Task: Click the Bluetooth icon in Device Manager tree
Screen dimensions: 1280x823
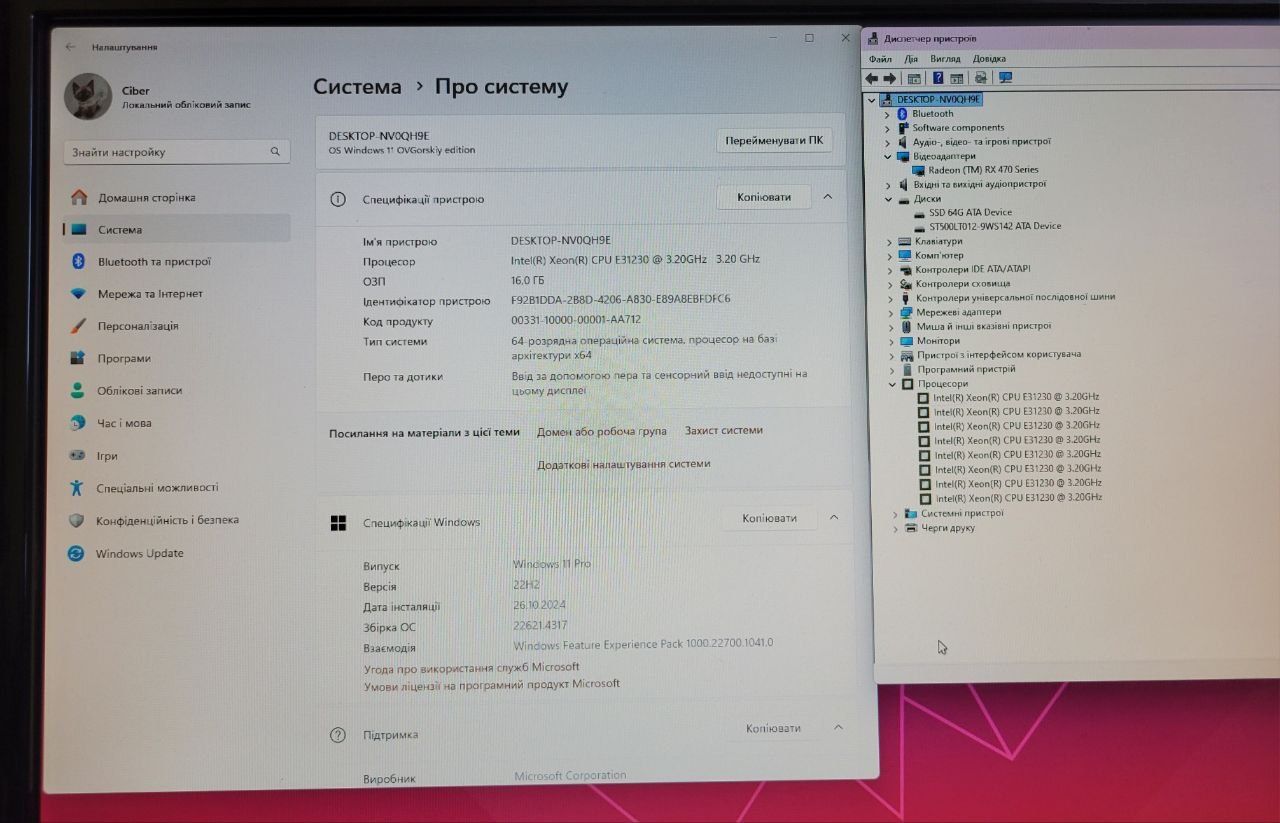Action: (902, 113)
